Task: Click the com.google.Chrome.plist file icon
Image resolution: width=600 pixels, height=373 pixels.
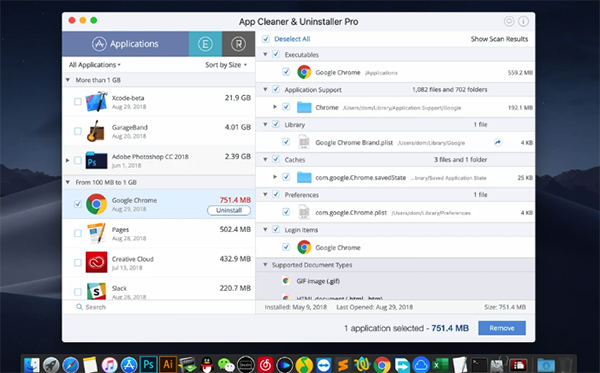Action: tap(304, 212)
